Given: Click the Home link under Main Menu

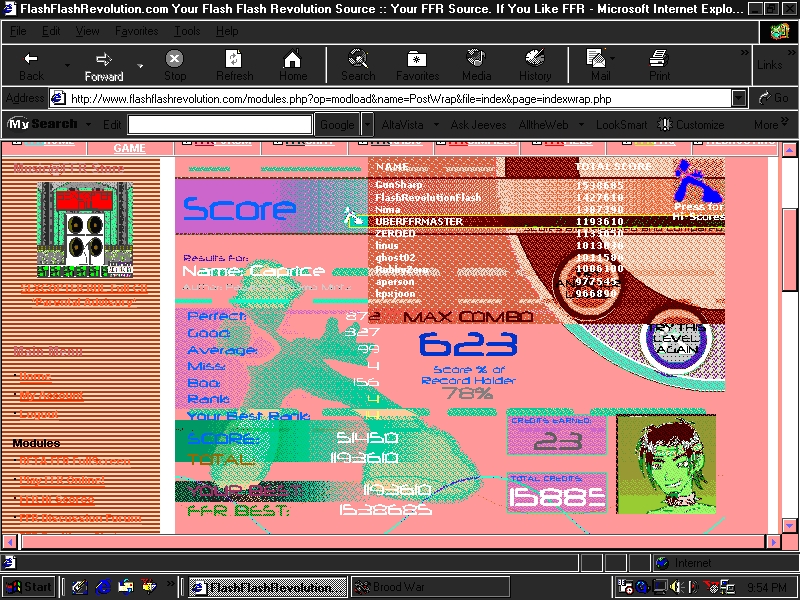Looking at the screenshot, I should (x=35, y=377).
